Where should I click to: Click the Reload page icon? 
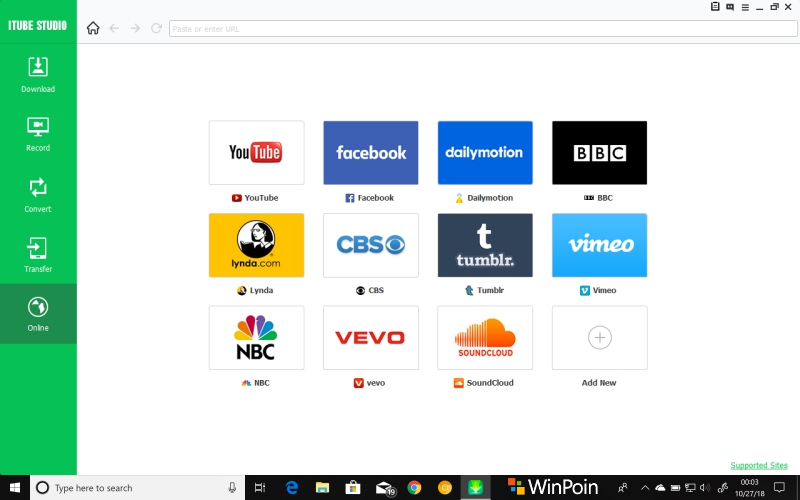[x=156, y=28]
